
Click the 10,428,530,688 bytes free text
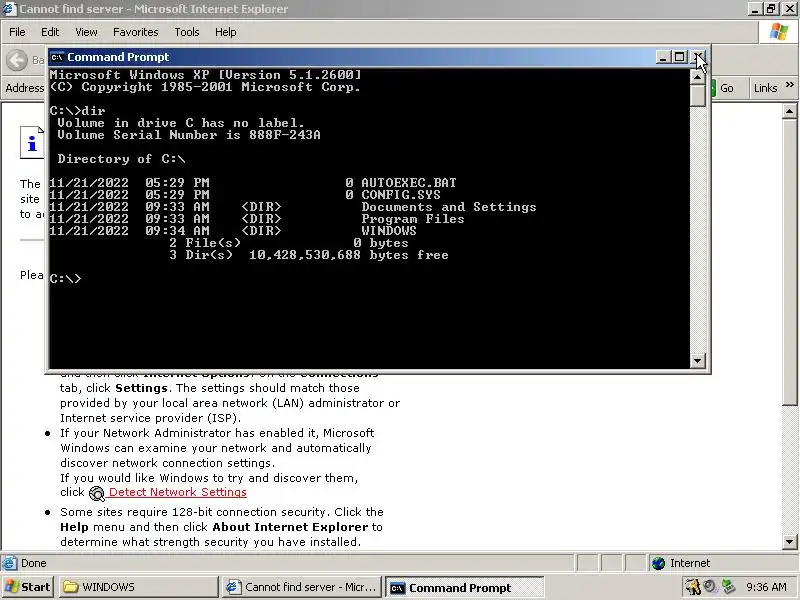tap(348, 255)
